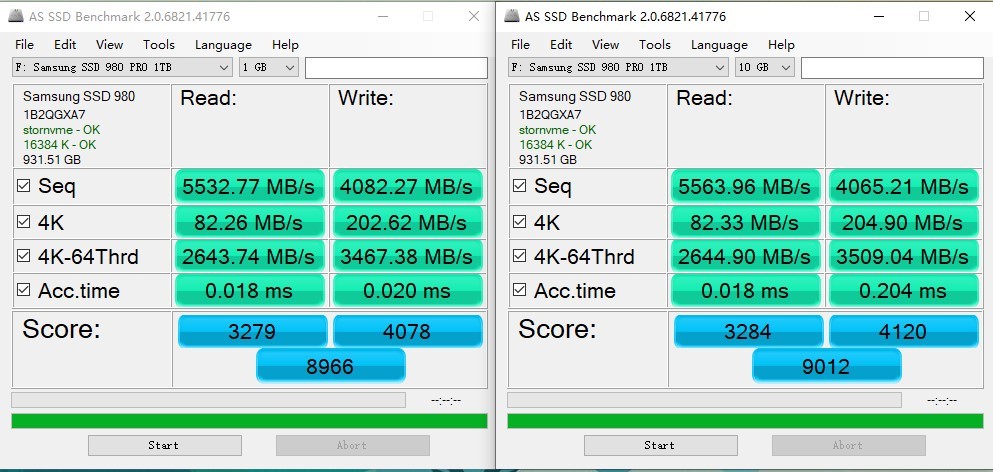Open the drive selector dropdown in left window
Viewport: 993px width, 472px height.
[x=122, y=67]
